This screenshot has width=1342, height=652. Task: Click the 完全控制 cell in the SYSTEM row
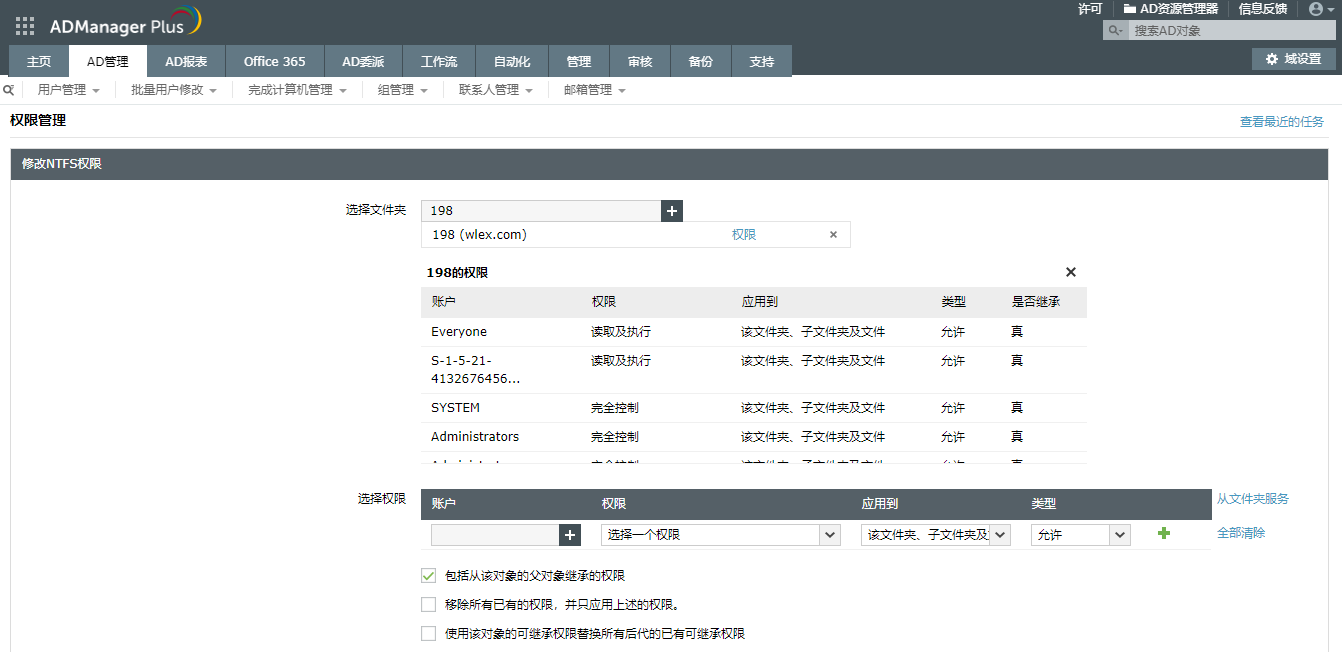tap(615, 408)
